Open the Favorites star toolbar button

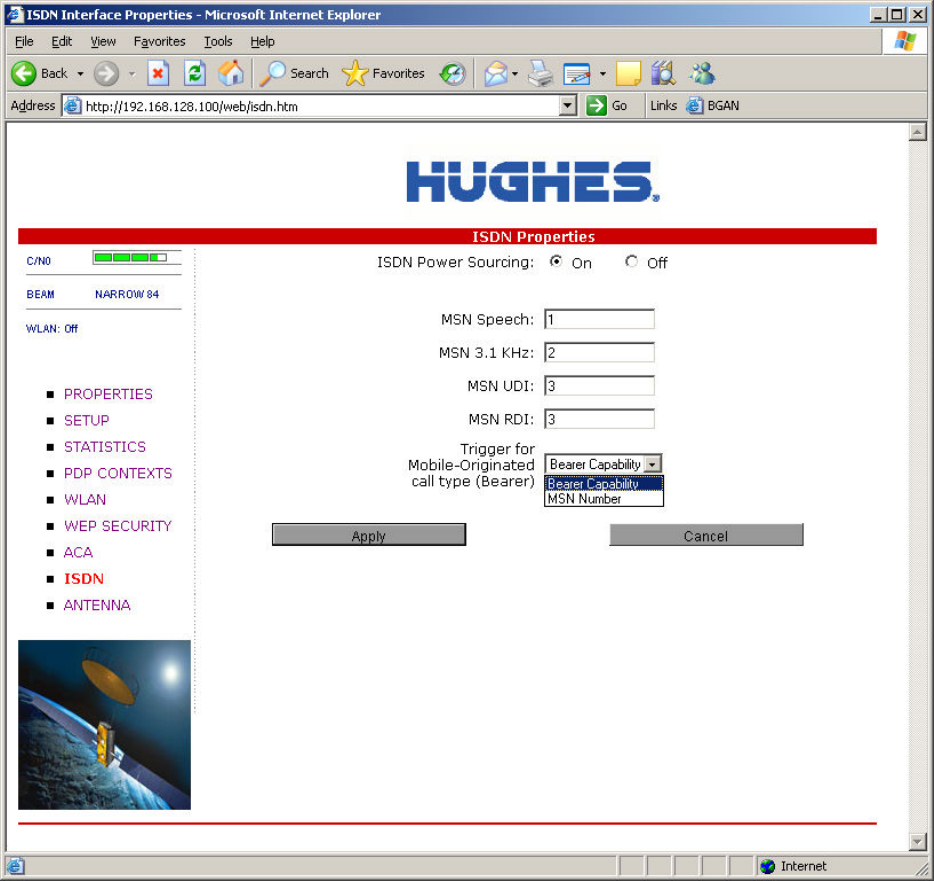[384, 74]
